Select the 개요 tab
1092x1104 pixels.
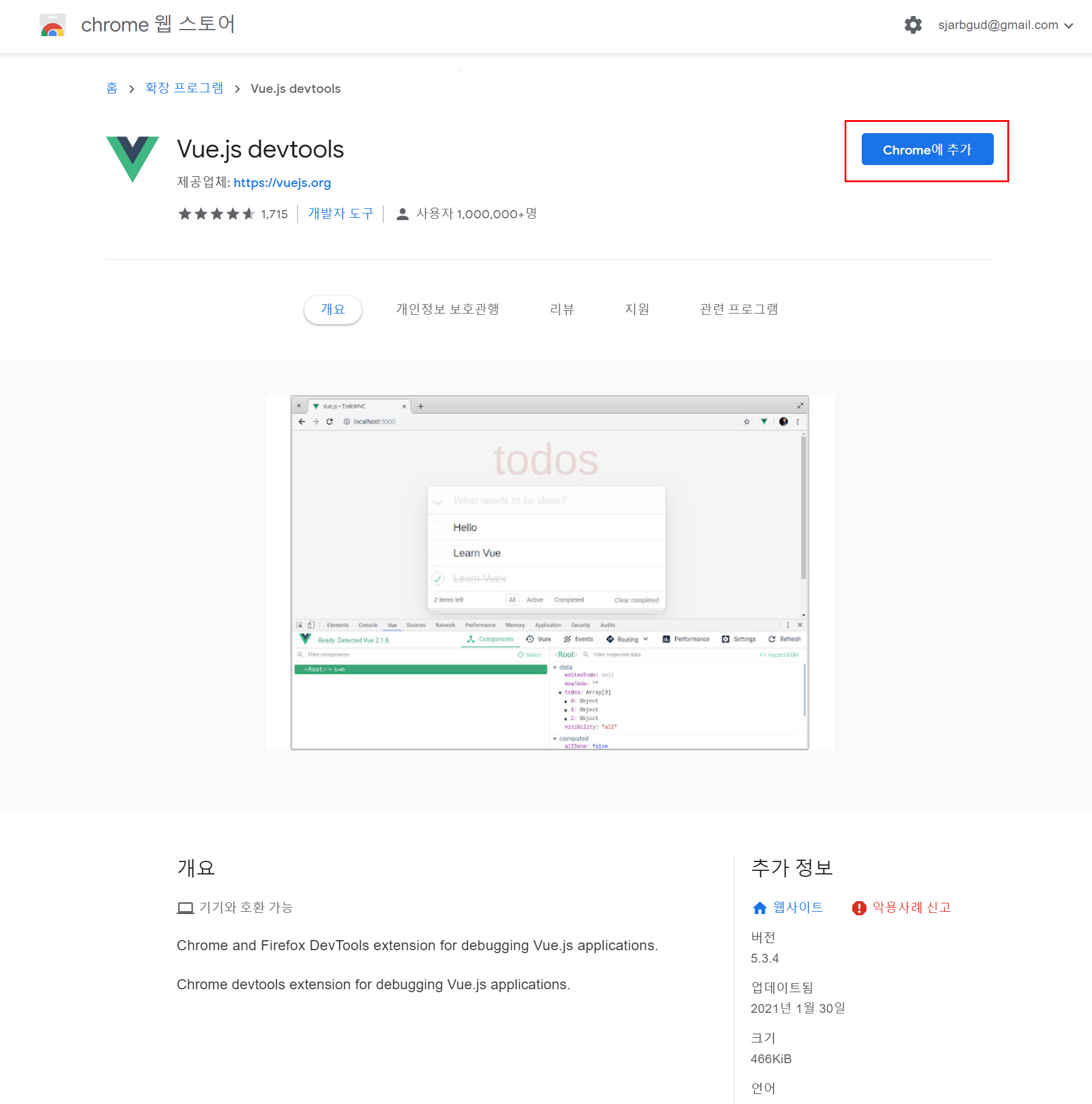[333, 309]
